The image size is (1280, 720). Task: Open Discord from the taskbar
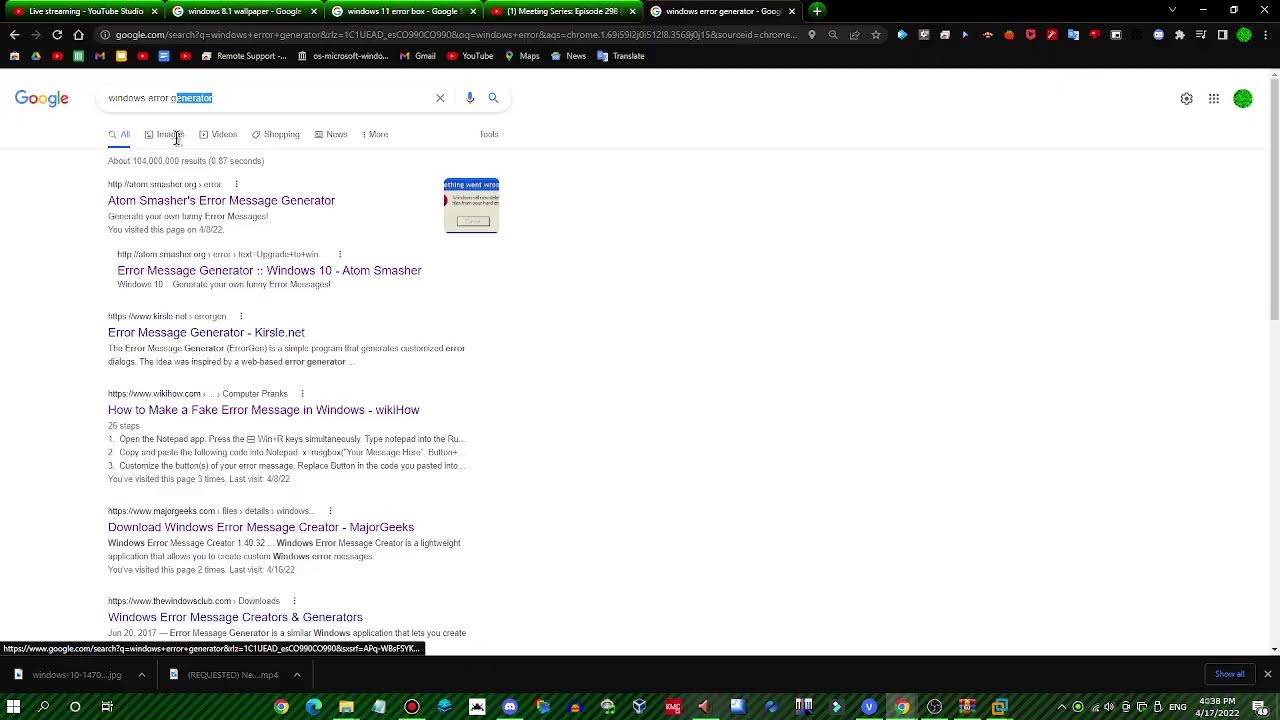point(510,707)
